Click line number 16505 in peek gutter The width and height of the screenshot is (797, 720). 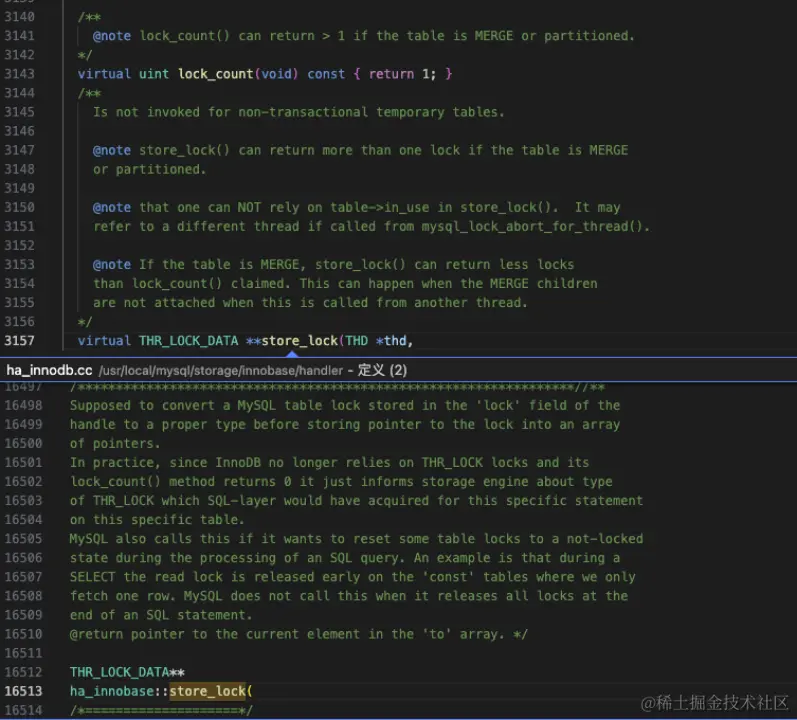click(23, 539)
